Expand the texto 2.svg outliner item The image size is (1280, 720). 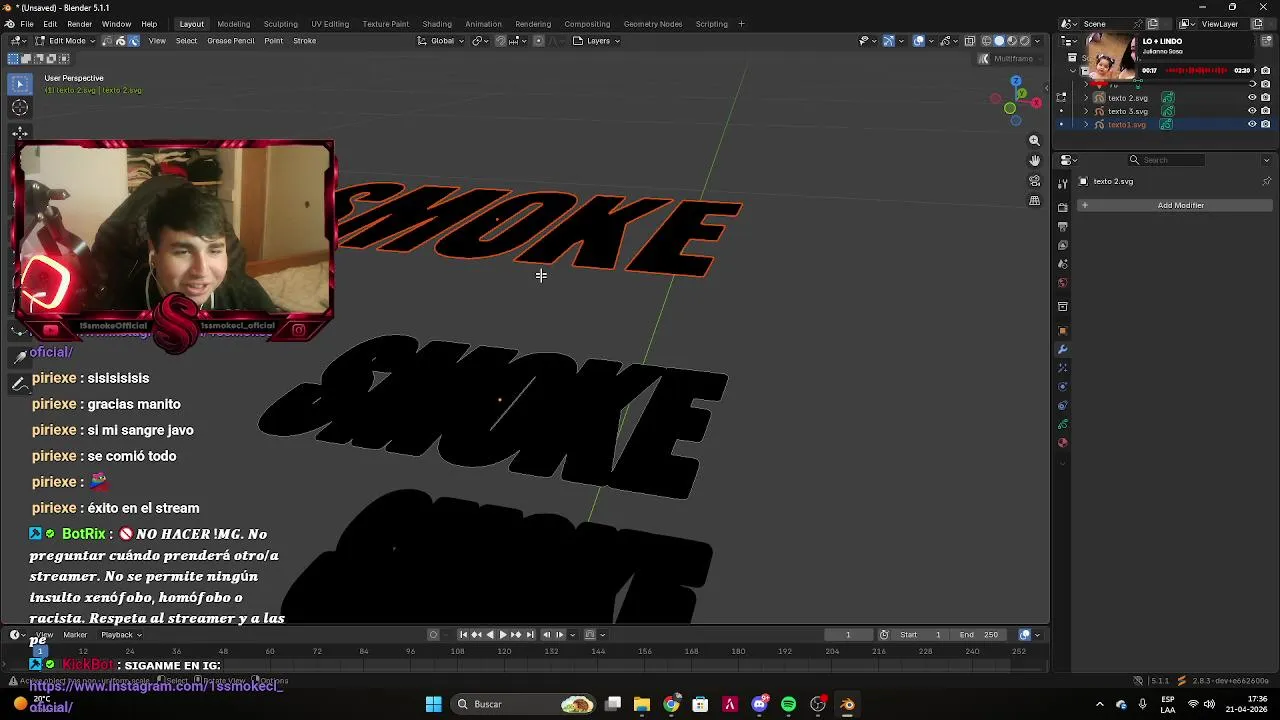point(1087,98)
